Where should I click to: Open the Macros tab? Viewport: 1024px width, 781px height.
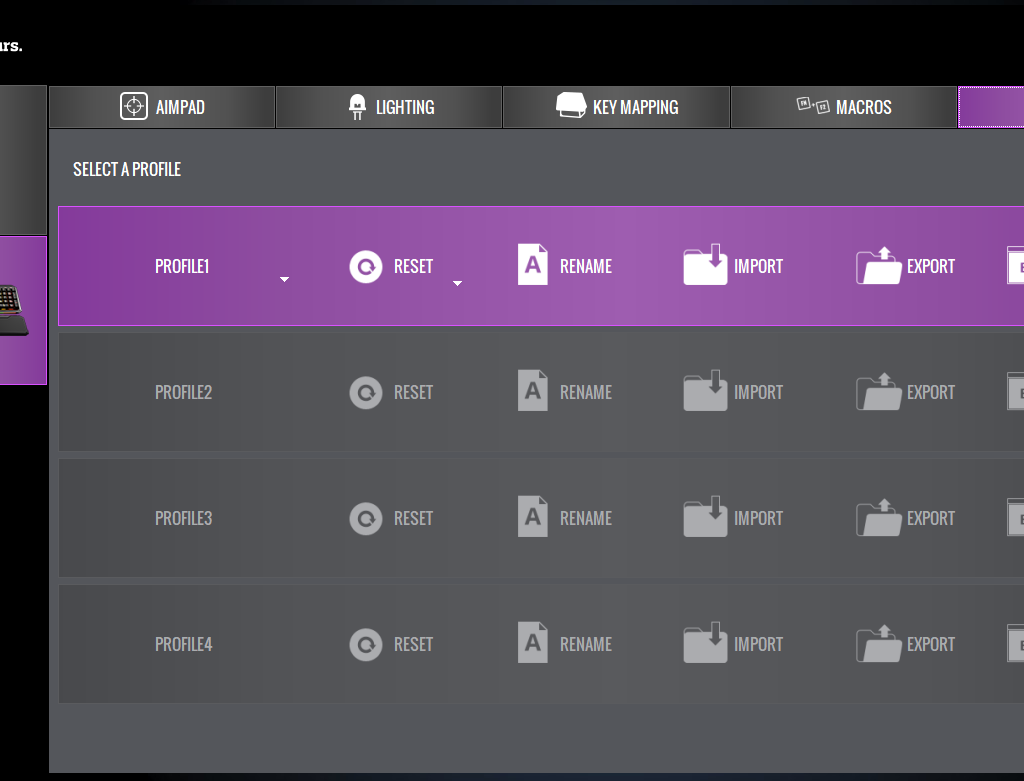tap(844, 107)
